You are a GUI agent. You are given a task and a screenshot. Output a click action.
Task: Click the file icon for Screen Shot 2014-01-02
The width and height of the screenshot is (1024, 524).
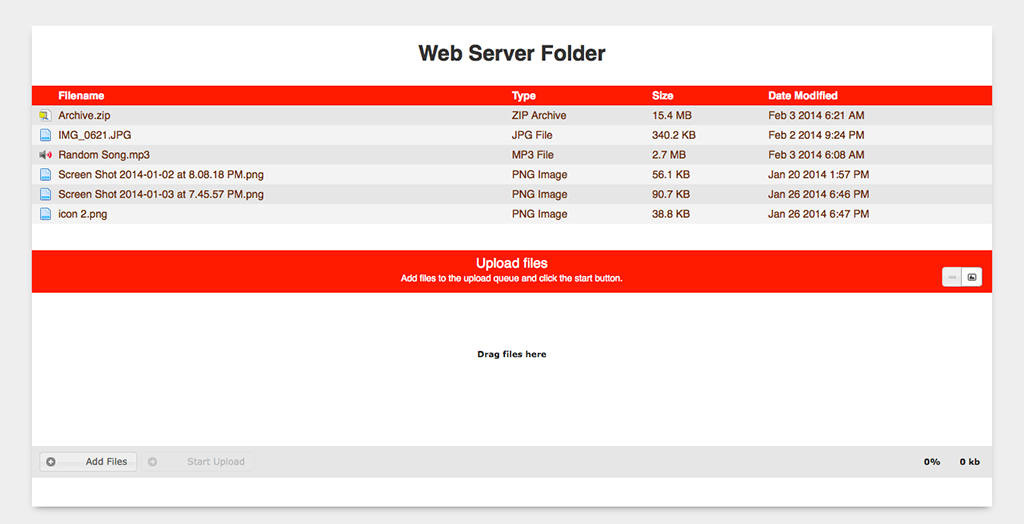[45, 175]
